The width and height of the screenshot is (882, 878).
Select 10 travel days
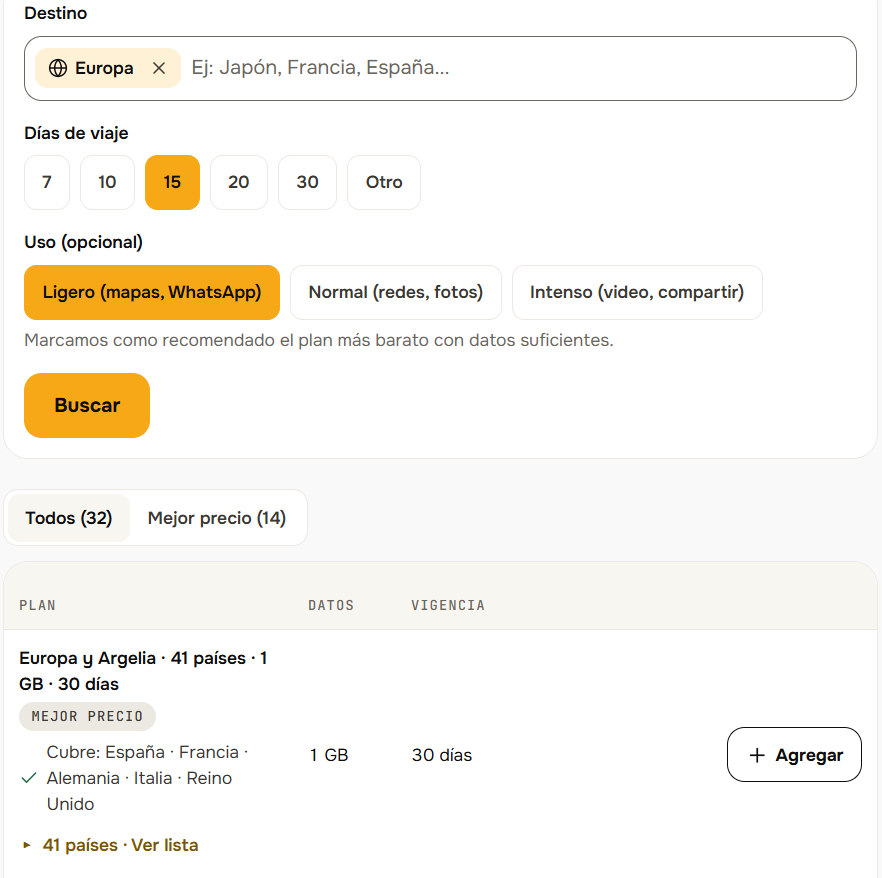point(107,182)
